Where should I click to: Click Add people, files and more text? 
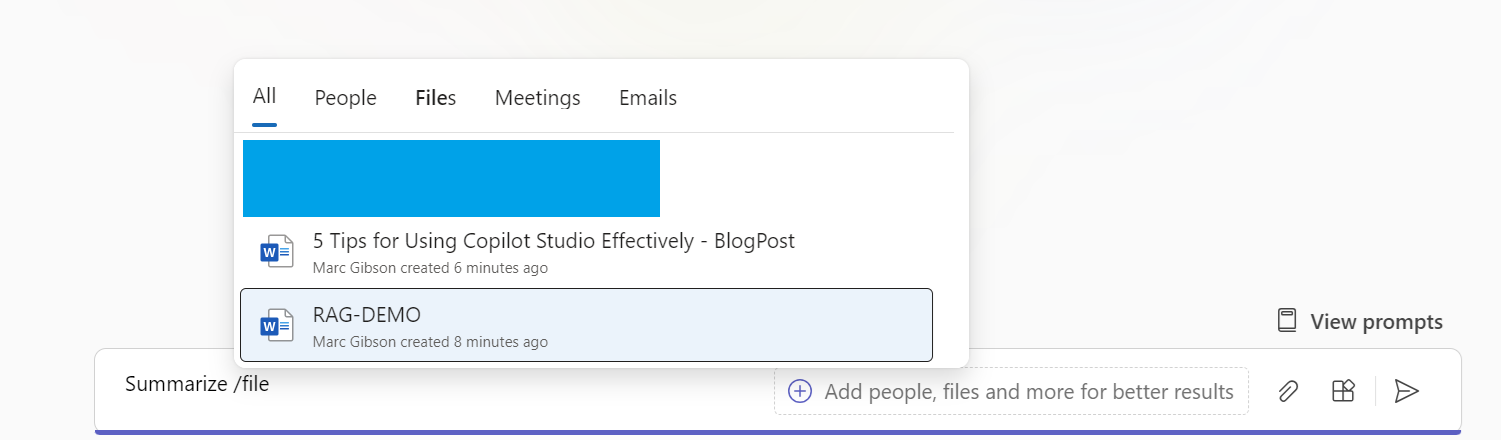[x=1029, y=392]
